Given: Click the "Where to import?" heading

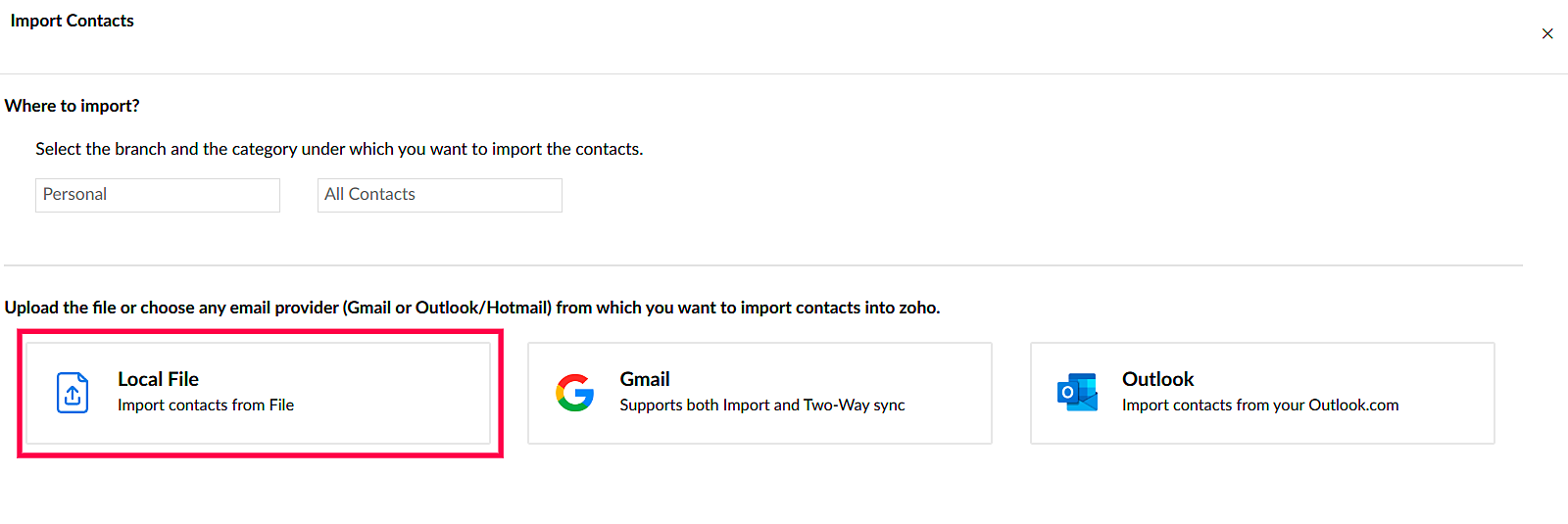Looking at the screenshot, I should [72, 106].
